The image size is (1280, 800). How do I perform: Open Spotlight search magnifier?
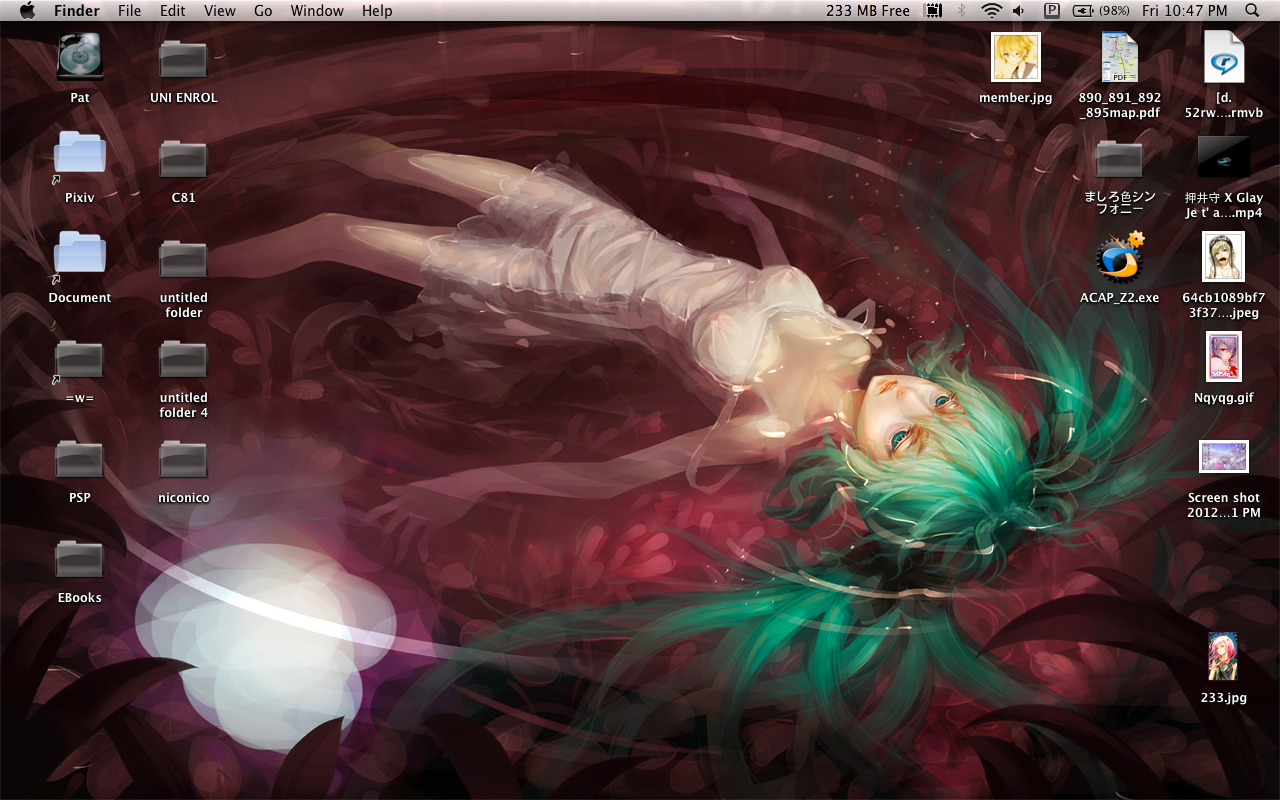(1252, 11)
